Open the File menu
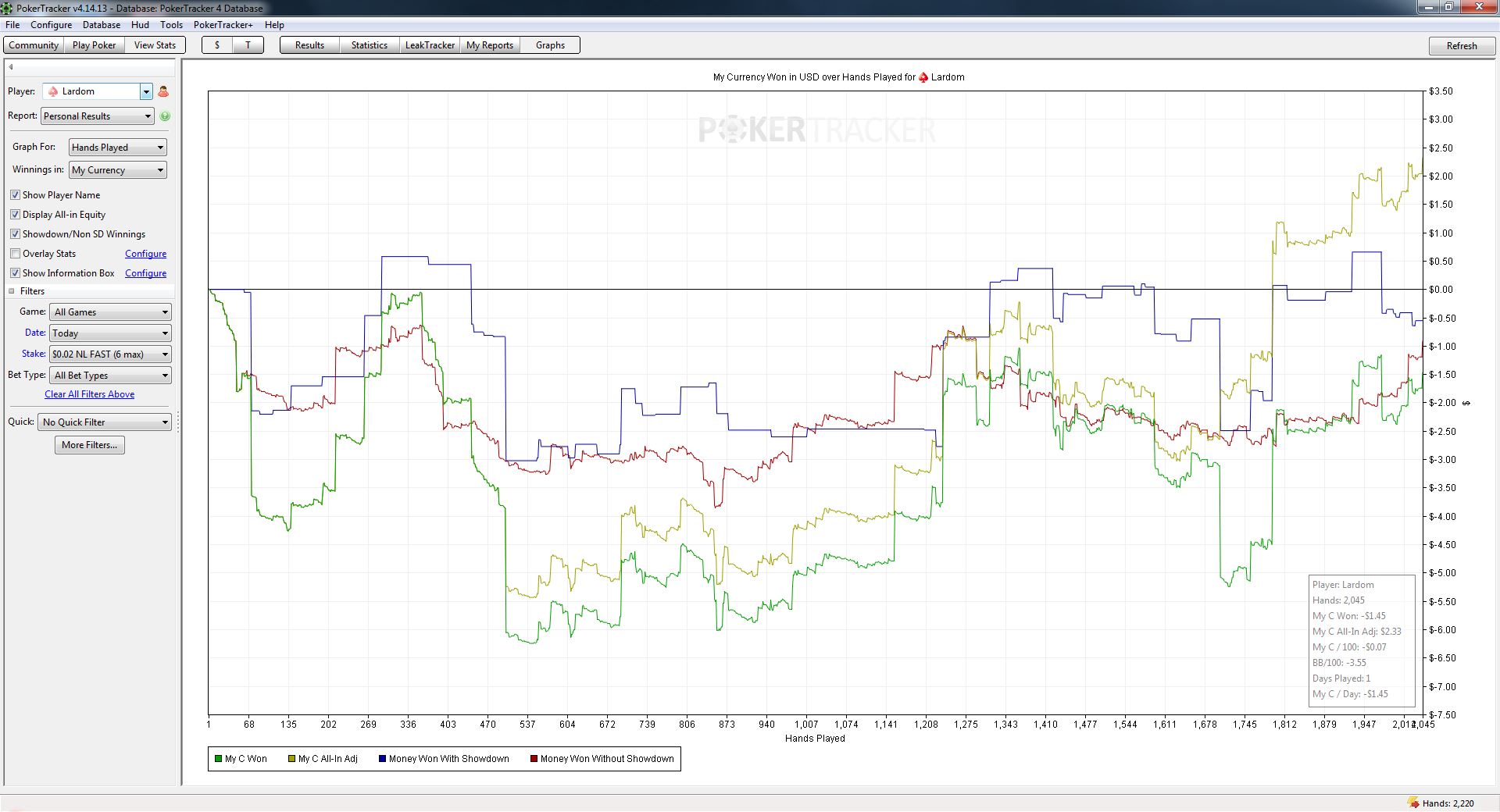Viewport: 1500px width, 812px height. coord(12,25)
